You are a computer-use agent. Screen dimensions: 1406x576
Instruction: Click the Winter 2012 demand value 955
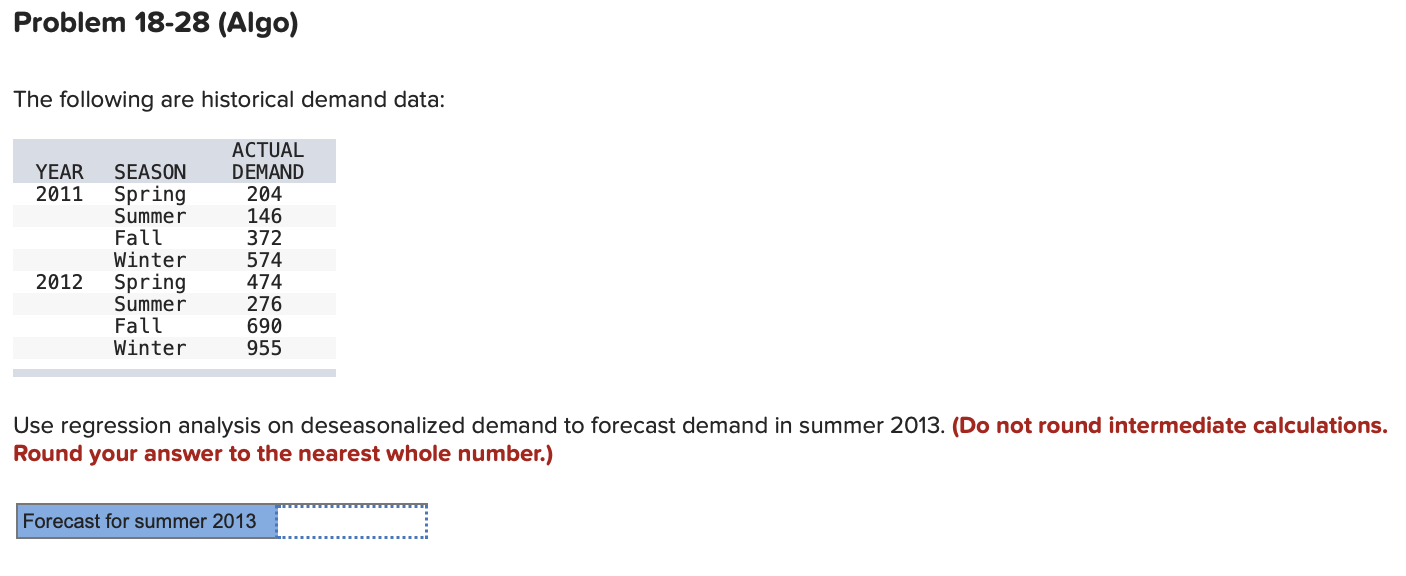pos(266,348)
